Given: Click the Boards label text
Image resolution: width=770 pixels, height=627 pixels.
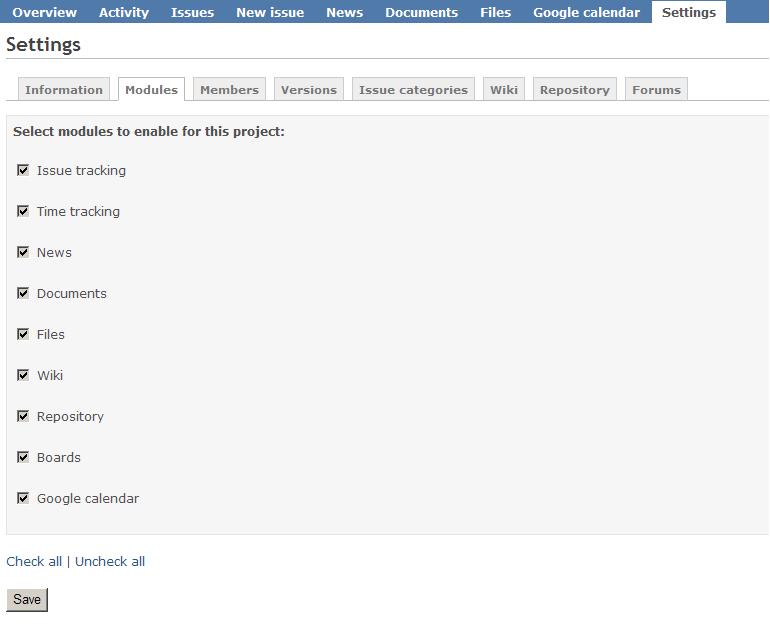Looking at the screenshot, I should click(x=59, y=457).
